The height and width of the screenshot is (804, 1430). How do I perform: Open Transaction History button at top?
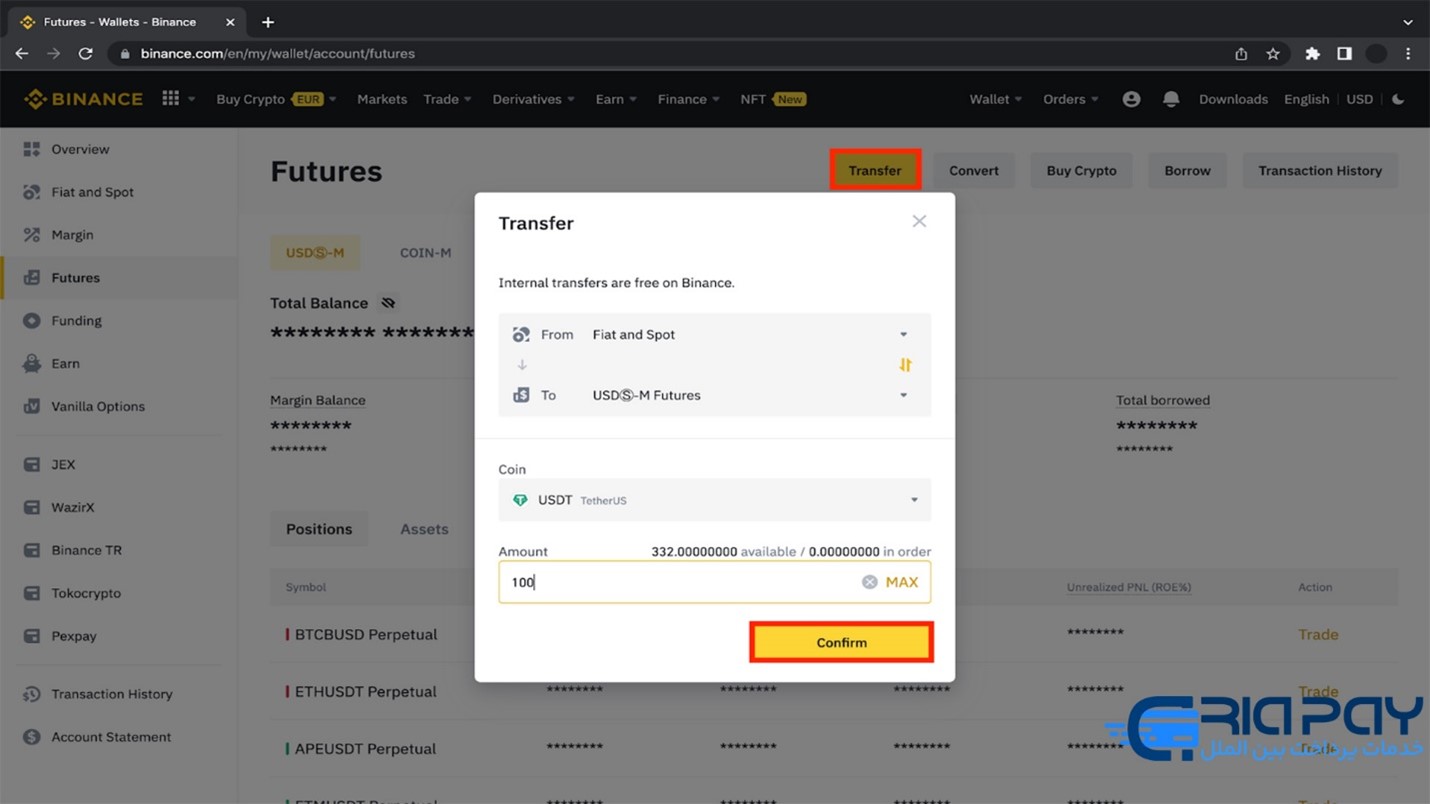(x=1320, y=170)
